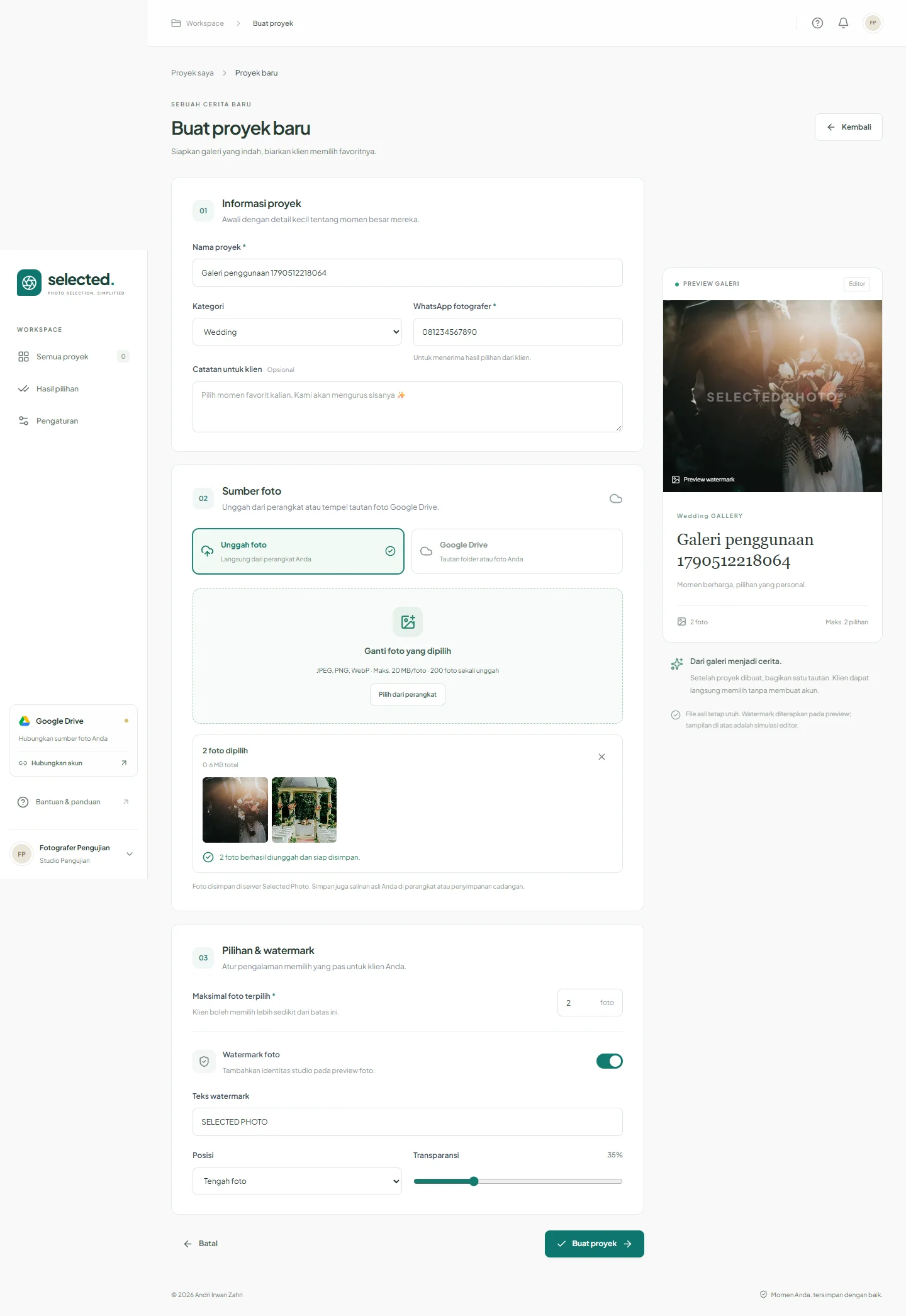
Task: Click the image icon beside 2 foto
Action: (x=681, y=622)
